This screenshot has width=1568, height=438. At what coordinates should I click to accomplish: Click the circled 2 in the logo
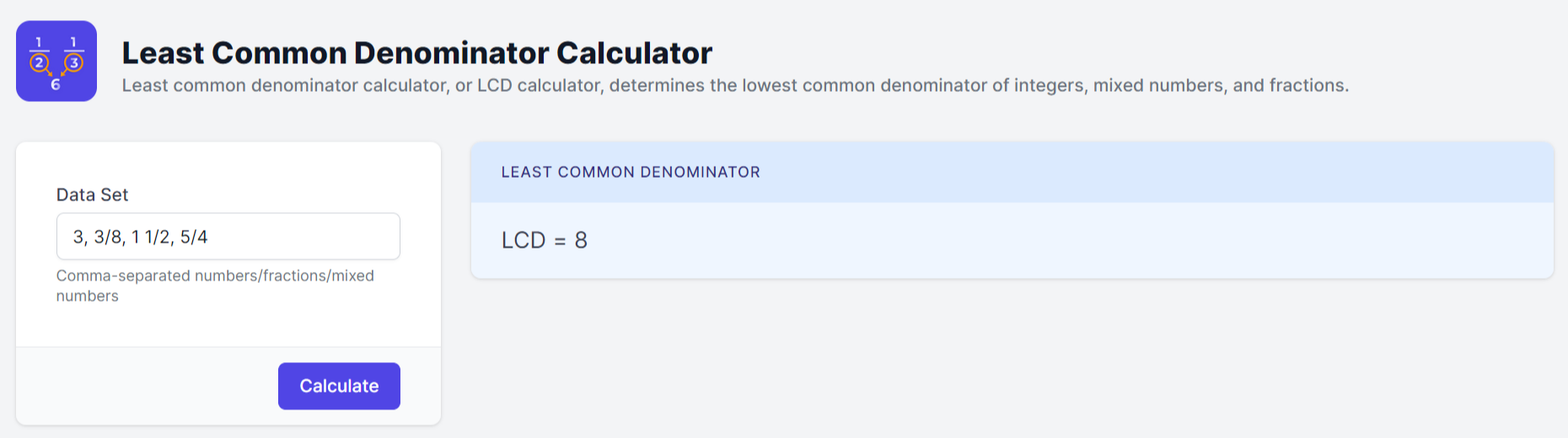tap(39, 62)
